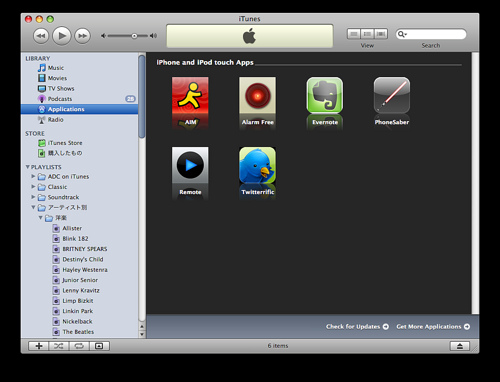
Task: Collapse the アーティスト別 folder
Action: [x=33, y=207]
